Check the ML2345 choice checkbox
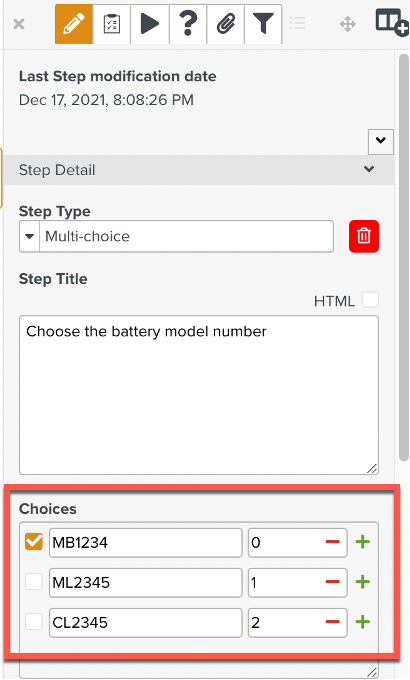Viewport: 410px width, 680px height. [x=33, y=582]
